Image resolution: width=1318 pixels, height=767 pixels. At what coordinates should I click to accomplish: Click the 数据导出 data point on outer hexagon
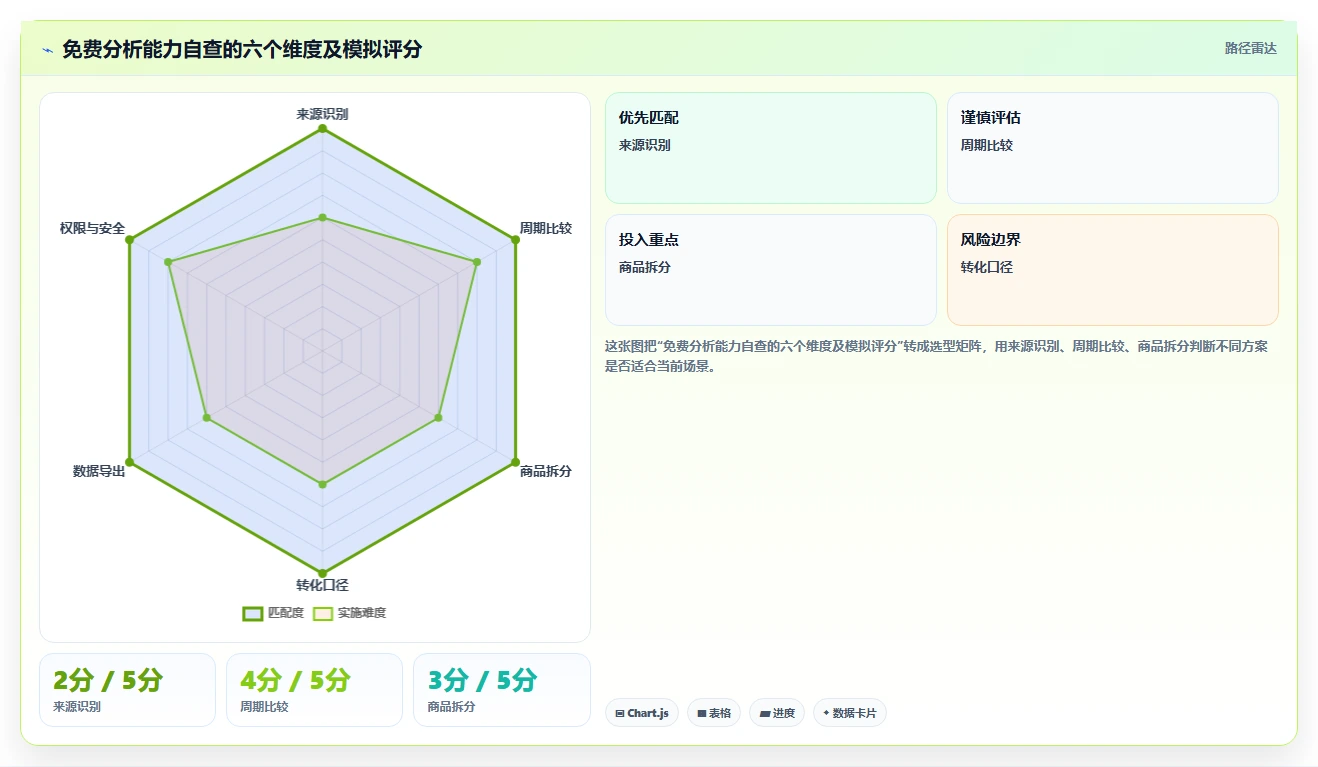129,463
